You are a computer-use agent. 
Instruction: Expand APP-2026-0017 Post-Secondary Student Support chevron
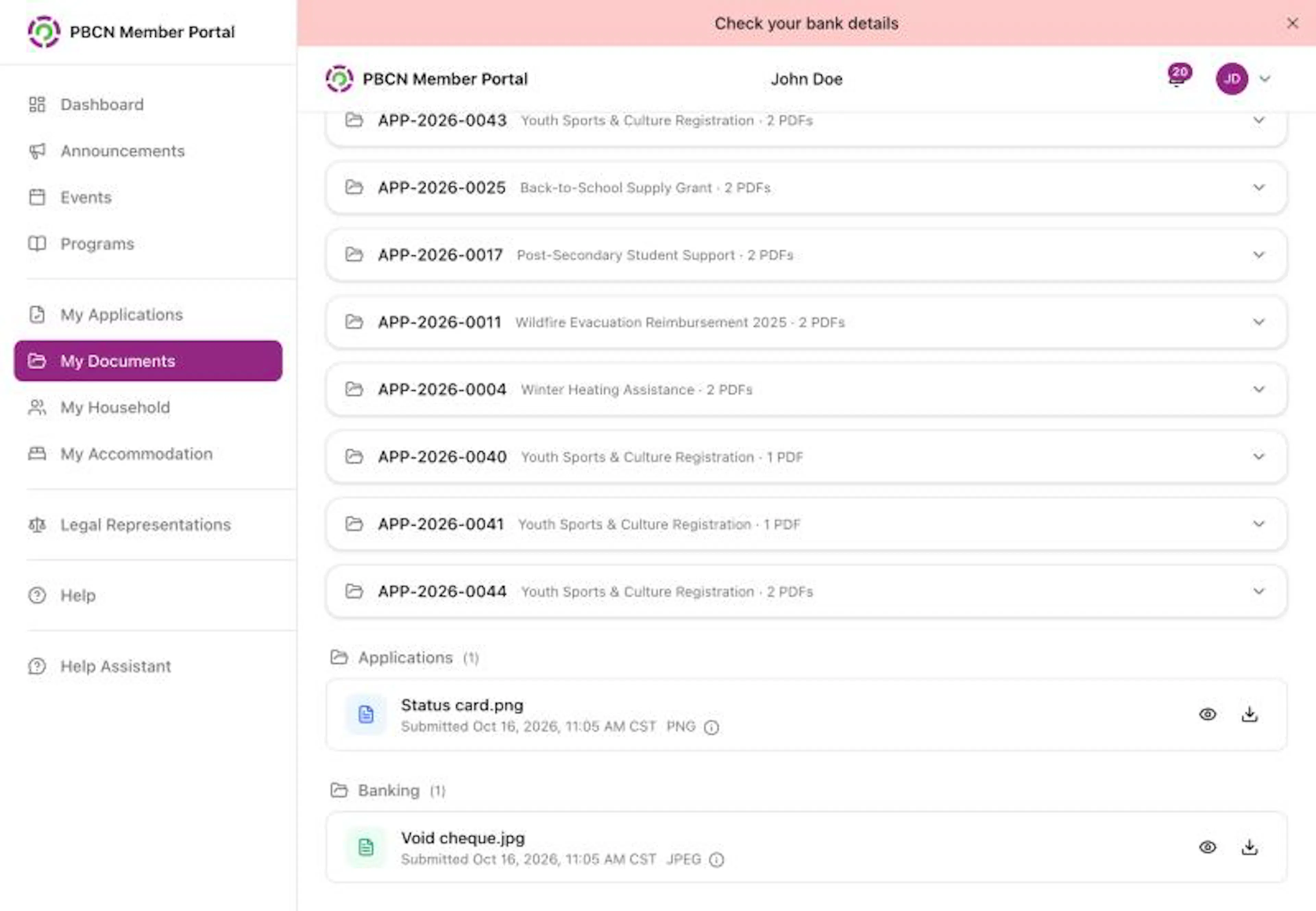(x=1258, y=255)
